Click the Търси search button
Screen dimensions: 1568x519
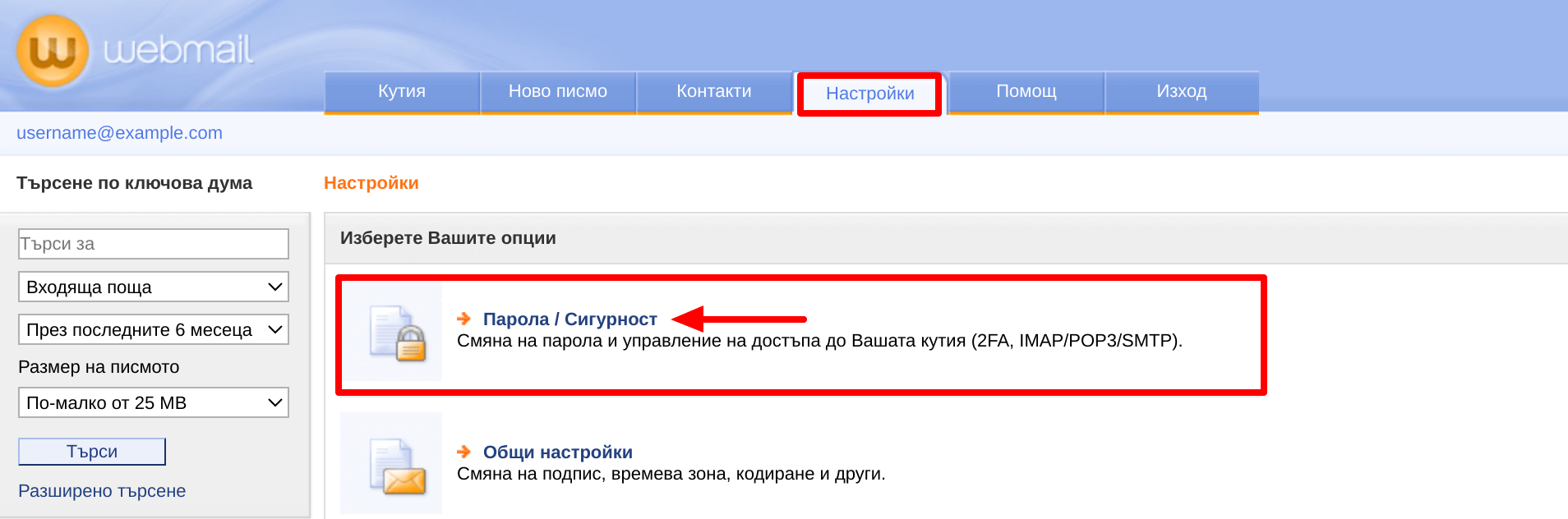coord(92,452)
